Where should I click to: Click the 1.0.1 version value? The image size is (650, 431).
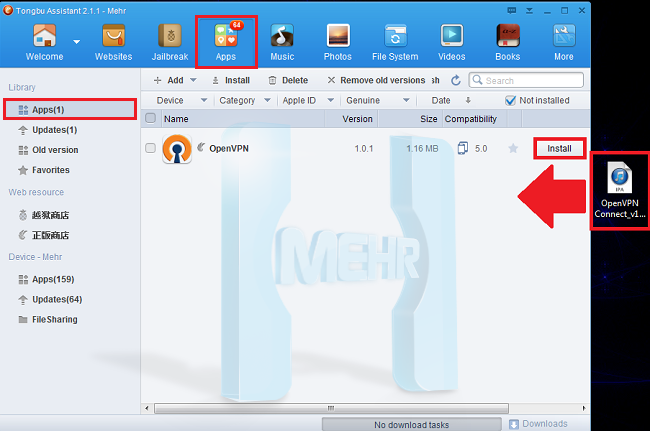click(364, 148)
